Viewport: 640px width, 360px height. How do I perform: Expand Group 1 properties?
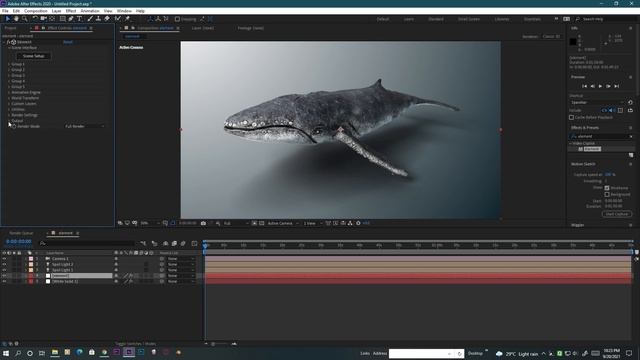(9, 64)
